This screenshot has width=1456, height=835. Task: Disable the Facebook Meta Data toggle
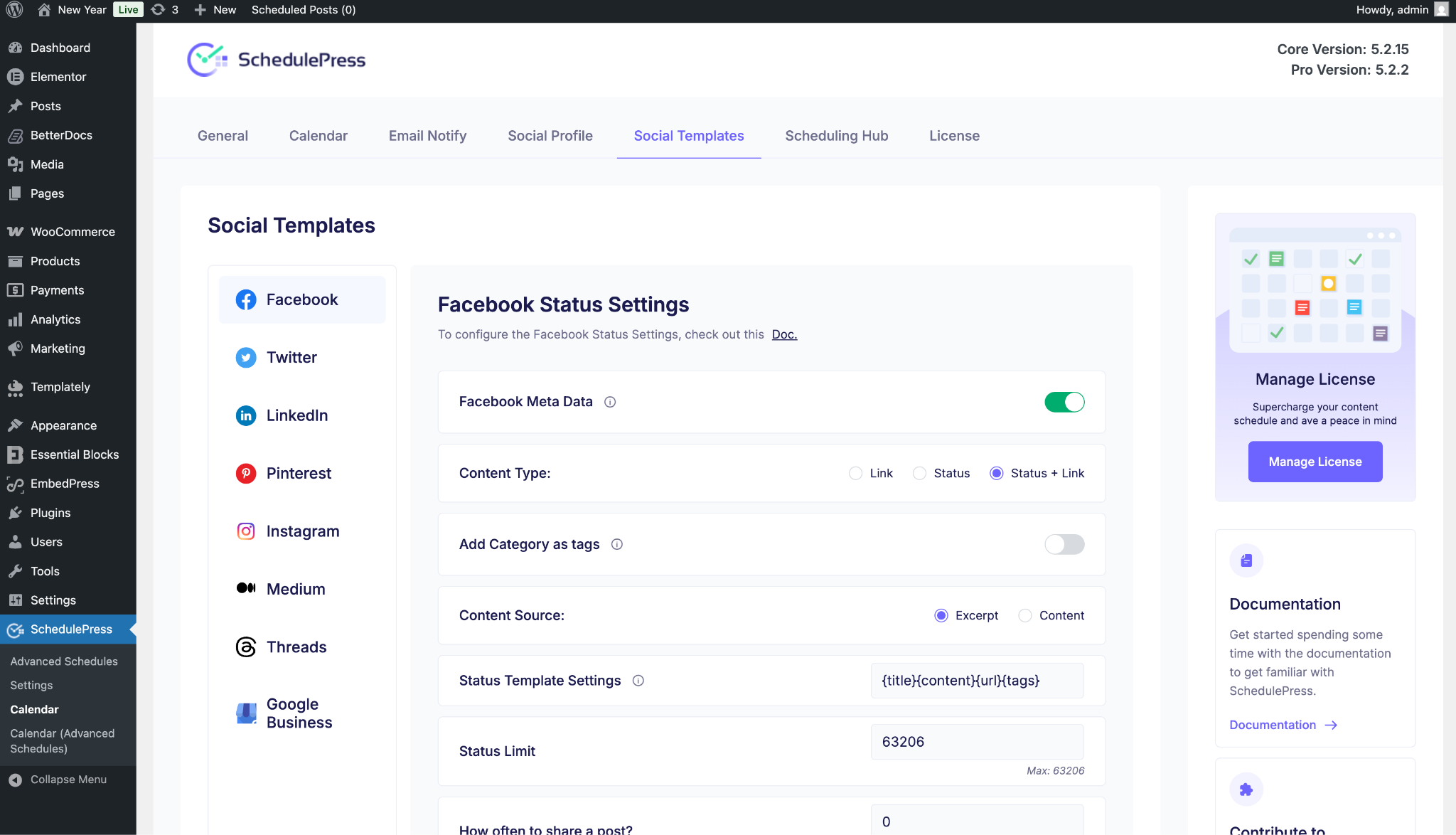point(1064,402)
